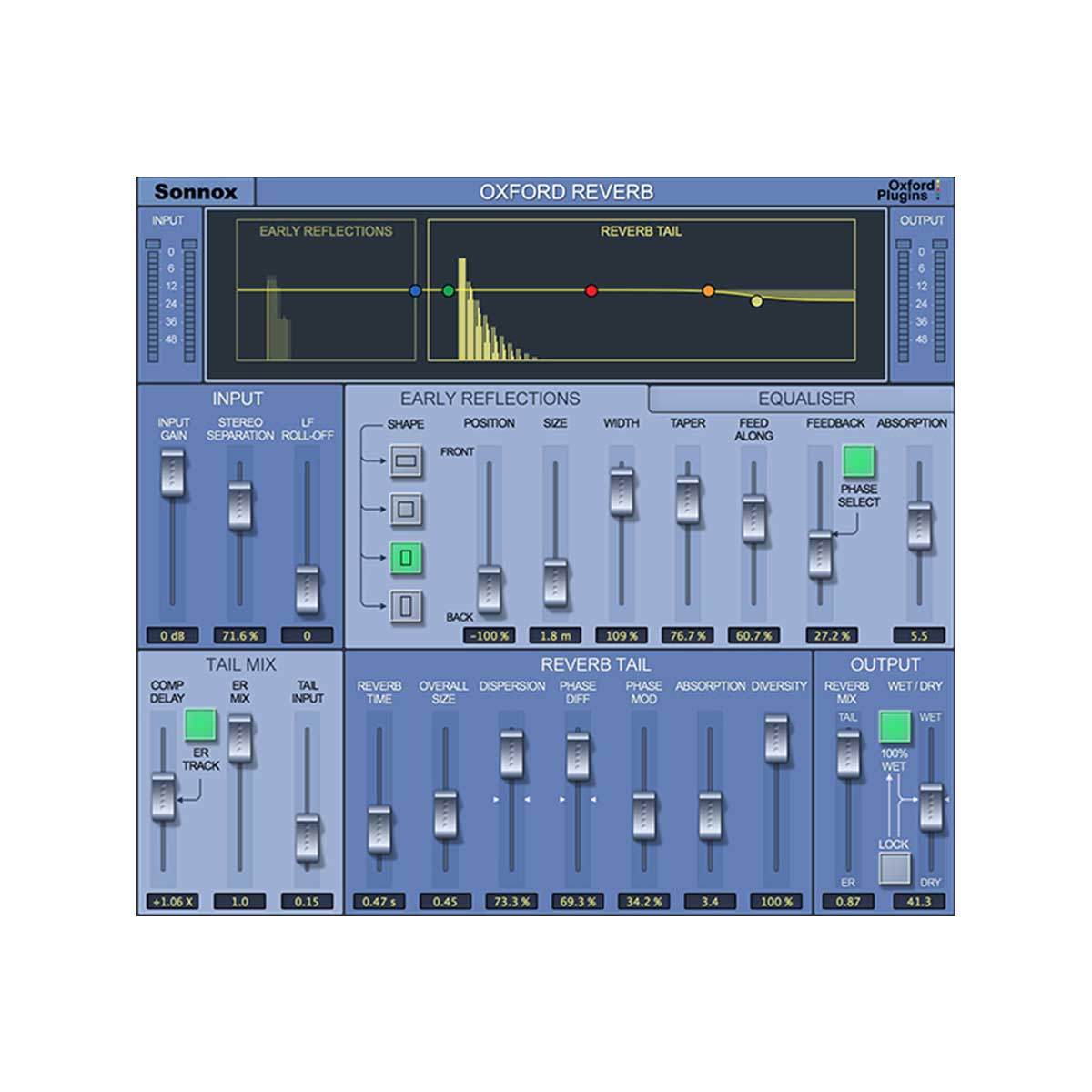Click the blue node on the reverb curve
The image size is (1092, 1092).
[414, 288]
